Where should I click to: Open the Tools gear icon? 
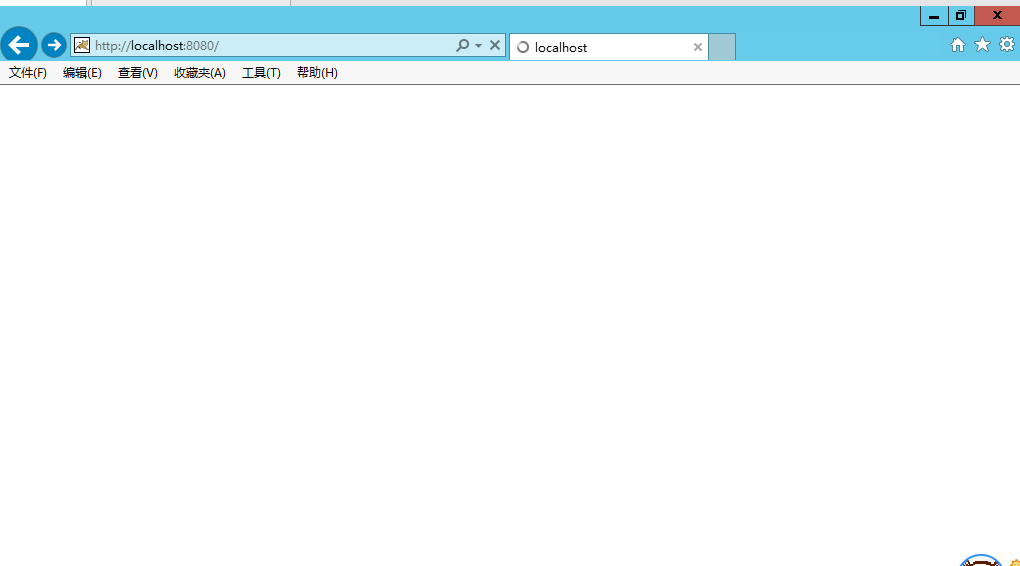1006,45
